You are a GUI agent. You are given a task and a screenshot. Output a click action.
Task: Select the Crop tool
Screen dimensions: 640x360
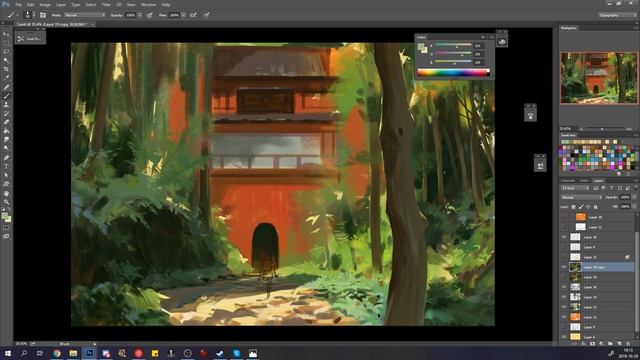click(x=6, y=69)
